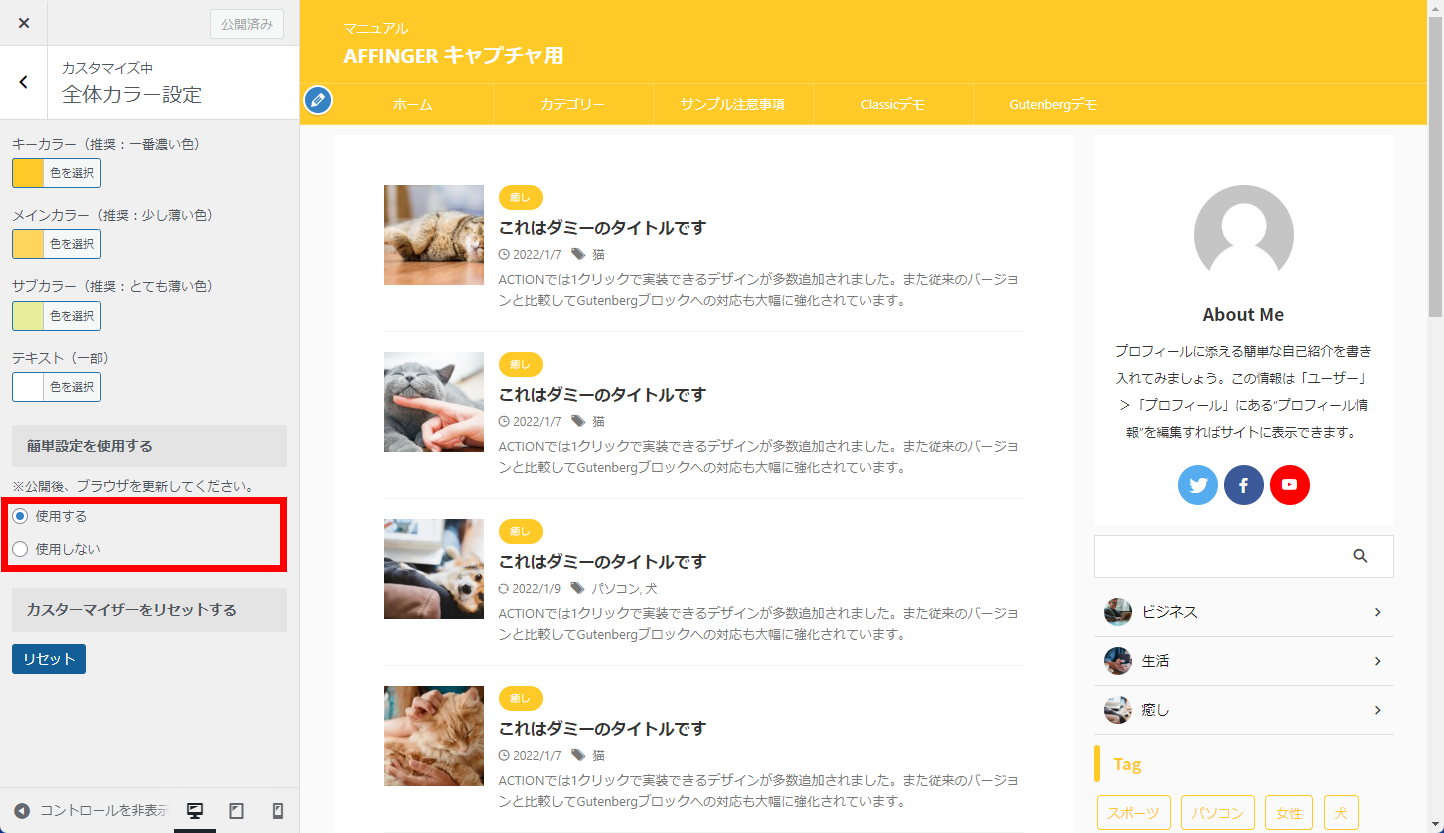The height and width of the screenshot is (833, 1444).
Task: Open the AFFINGER キャプチャ用 site title link
Action: click(453, 56)
